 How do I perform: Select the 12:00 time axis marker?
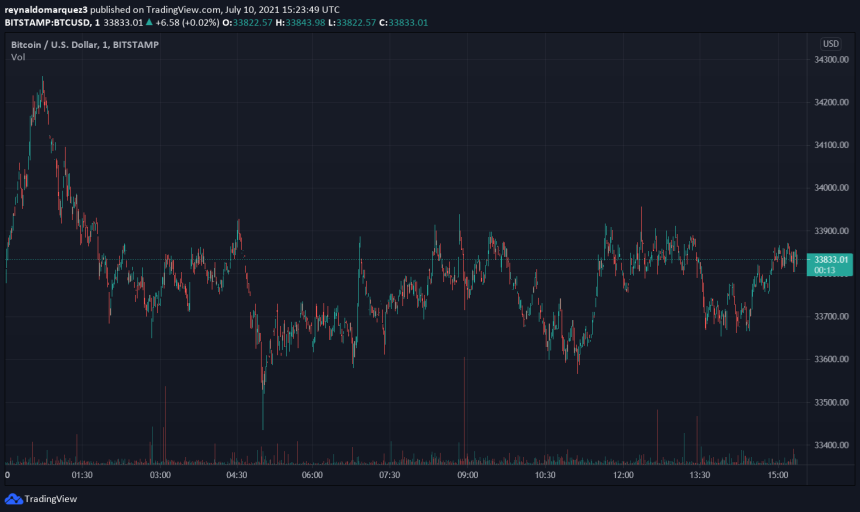pyautogui.click(x=622, y=476)
